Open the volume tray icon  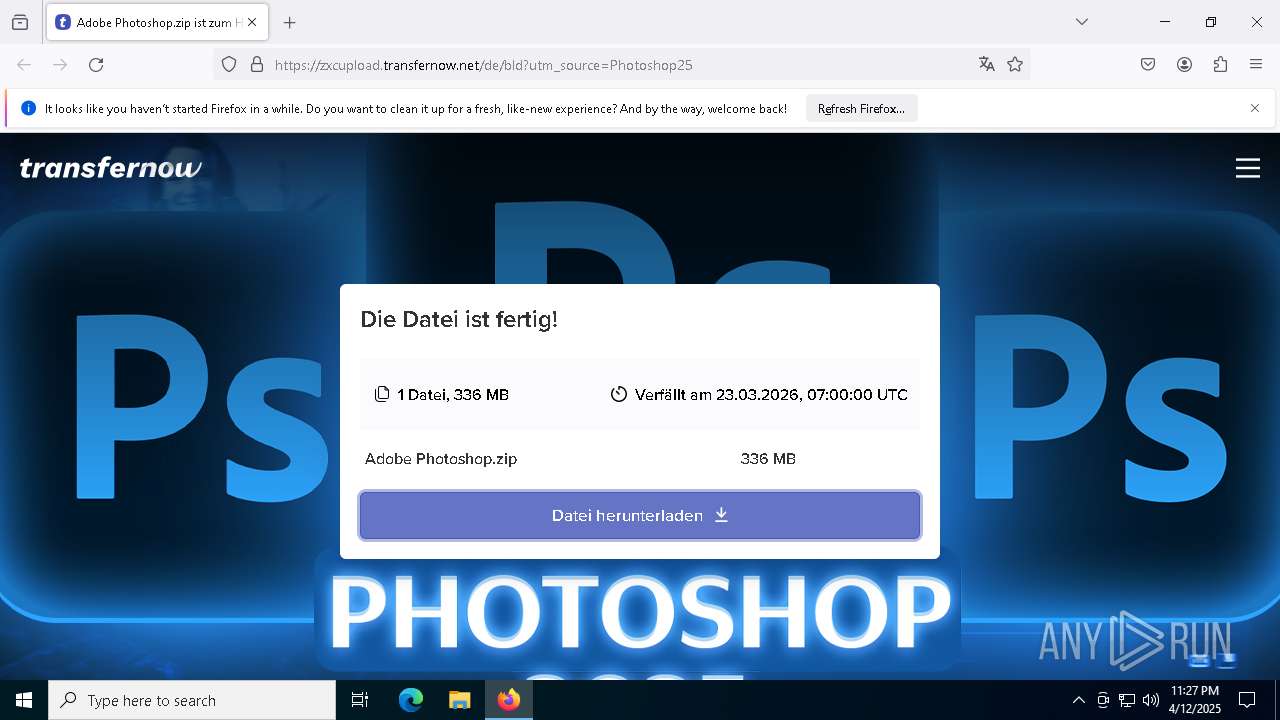coord(1151,700)
